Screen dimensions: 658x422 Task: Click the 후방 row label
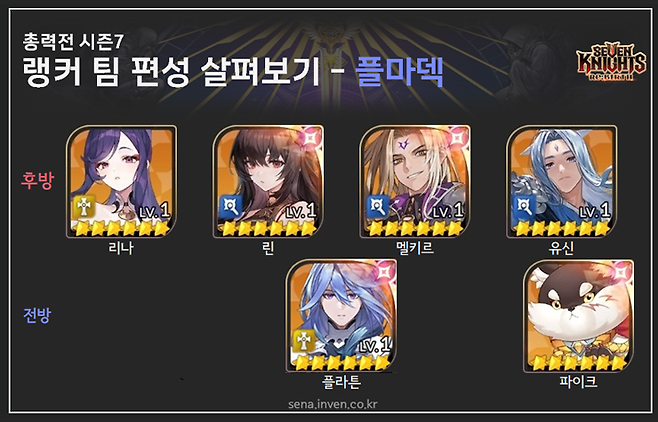(37, 181)
